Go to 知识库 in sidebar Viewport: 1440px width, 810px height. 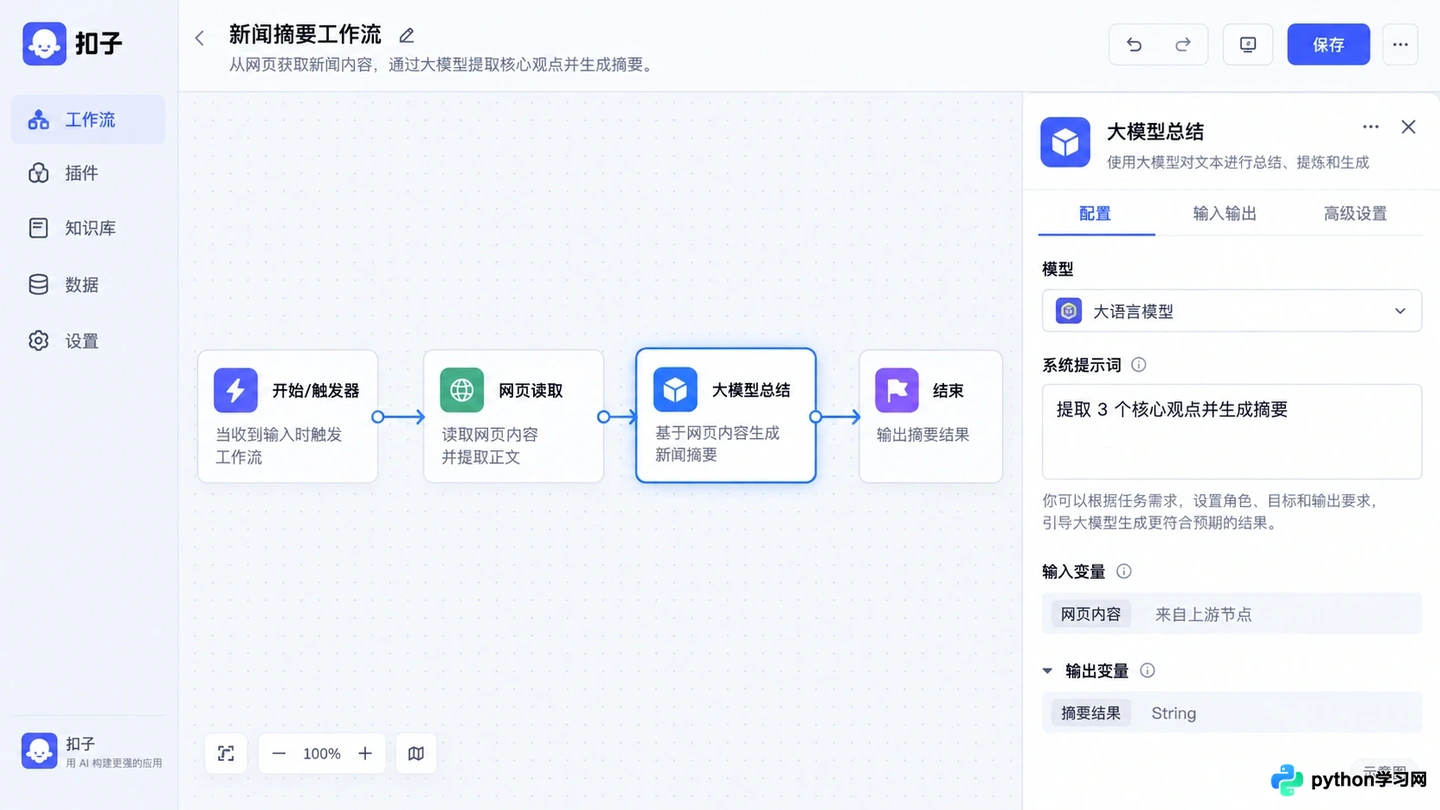click(x=89, y=228)
